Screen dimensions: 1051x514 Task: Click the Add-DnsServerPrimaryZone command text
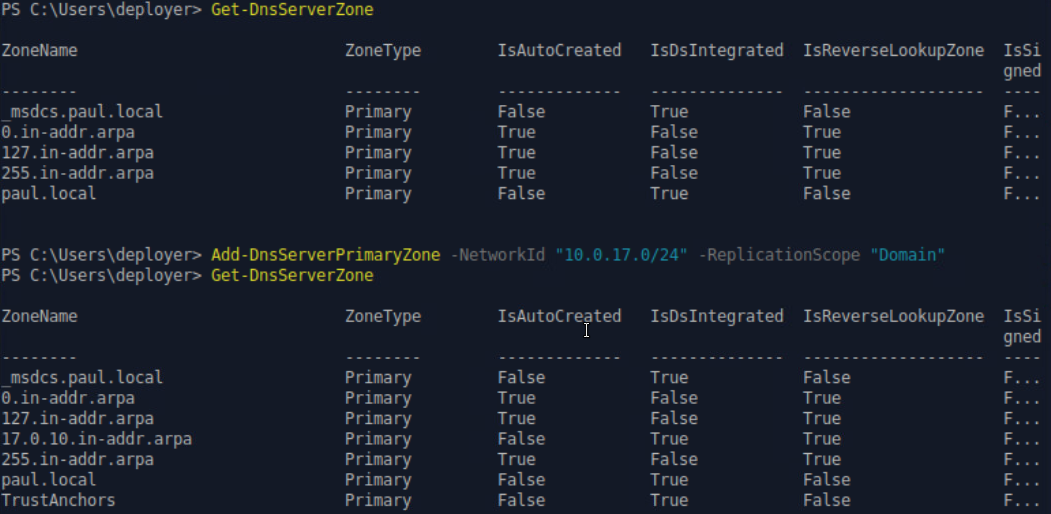point(325,255)
